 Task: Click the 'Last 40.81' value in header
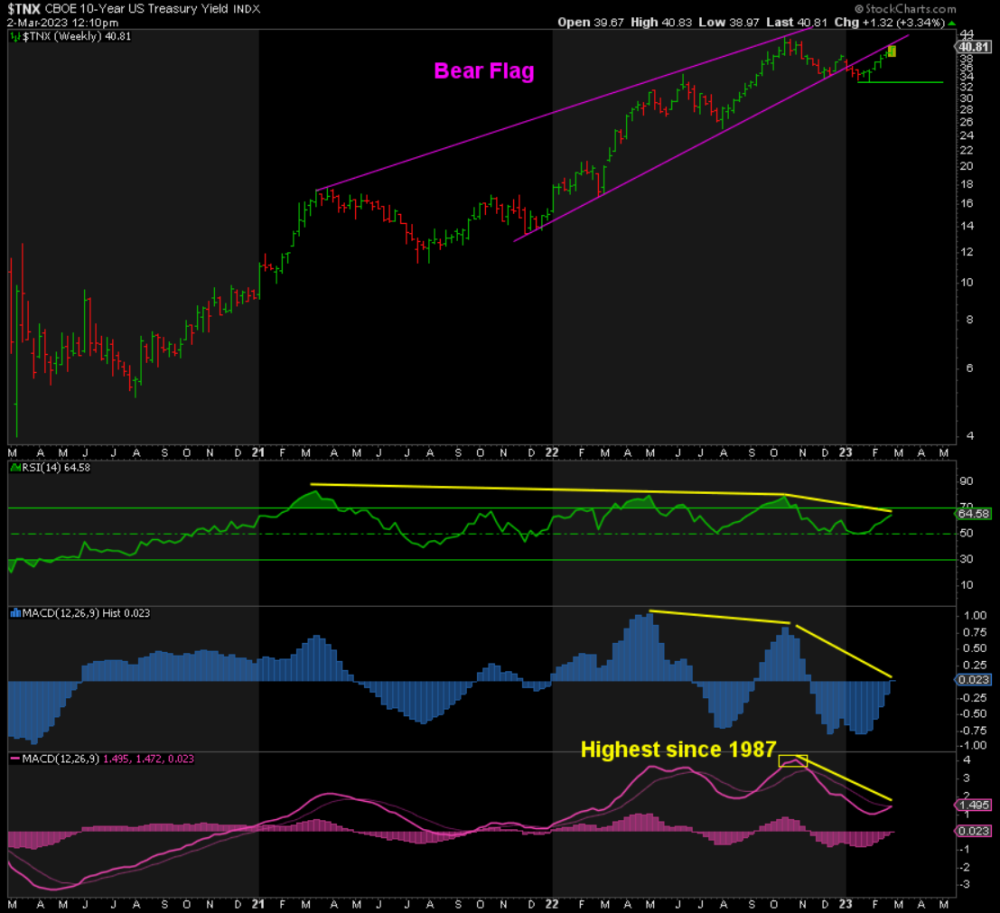coord(797,23)
